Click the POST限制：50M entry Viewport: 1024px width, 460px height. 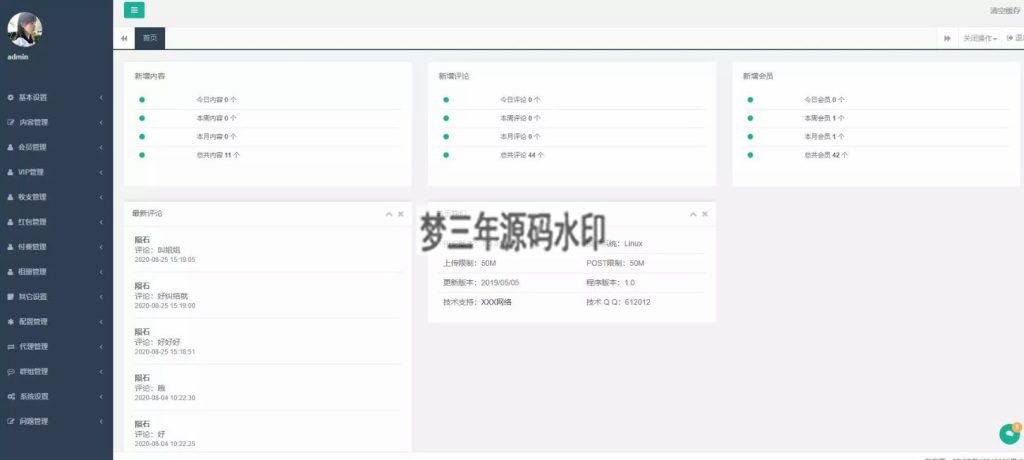(615, 263)
